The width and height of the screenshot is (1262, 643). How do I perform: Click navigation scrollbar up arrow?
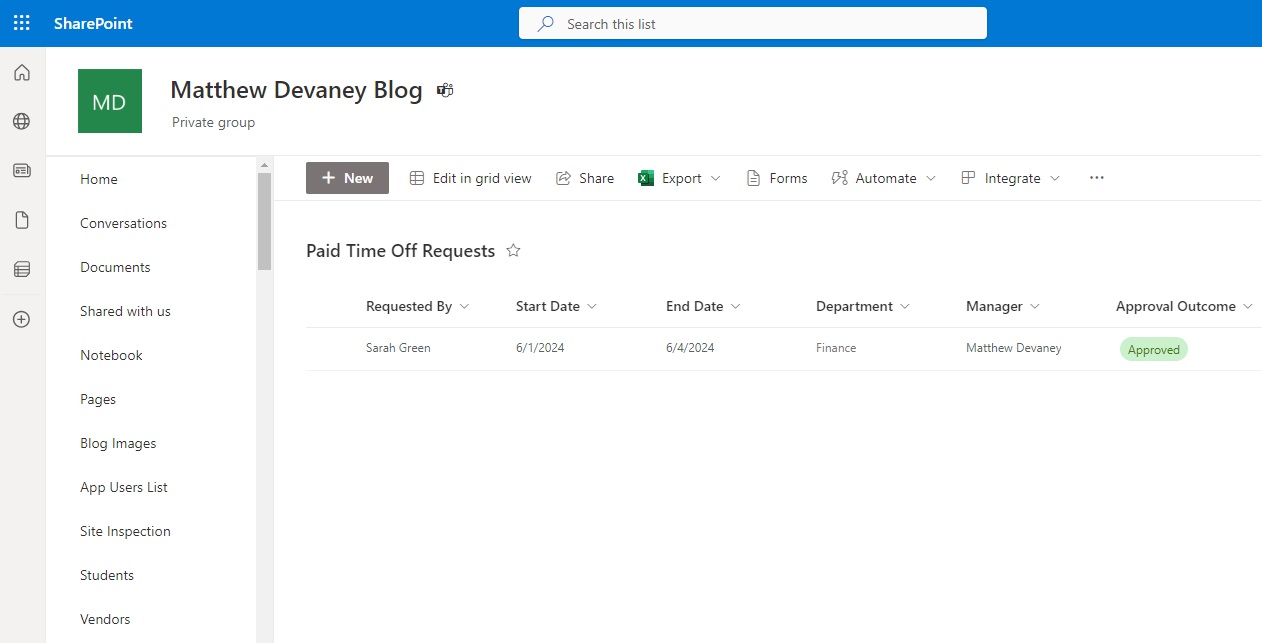pos(264,165)
